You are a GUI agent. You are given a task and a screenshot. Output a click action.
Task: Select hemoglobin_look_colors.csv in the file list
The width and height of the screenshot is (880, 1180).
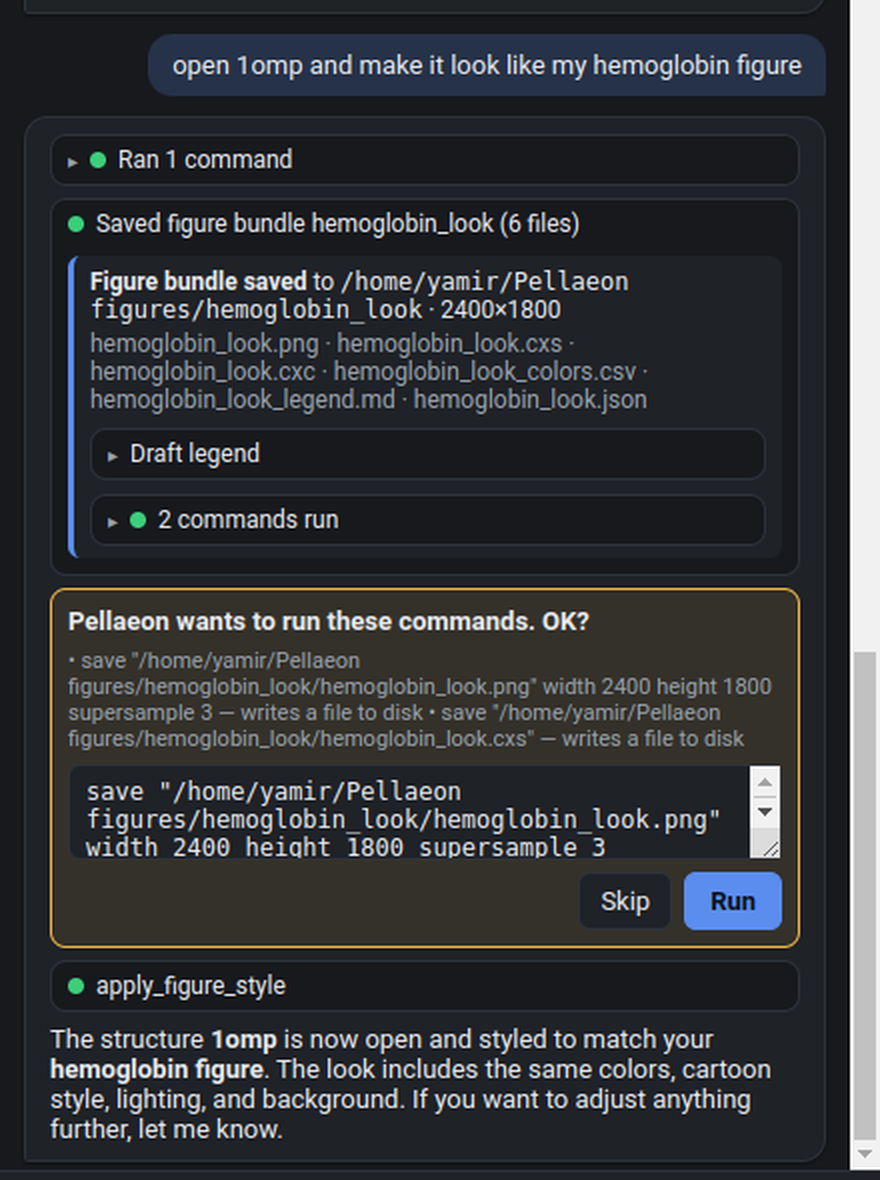(x=484, y=372)
